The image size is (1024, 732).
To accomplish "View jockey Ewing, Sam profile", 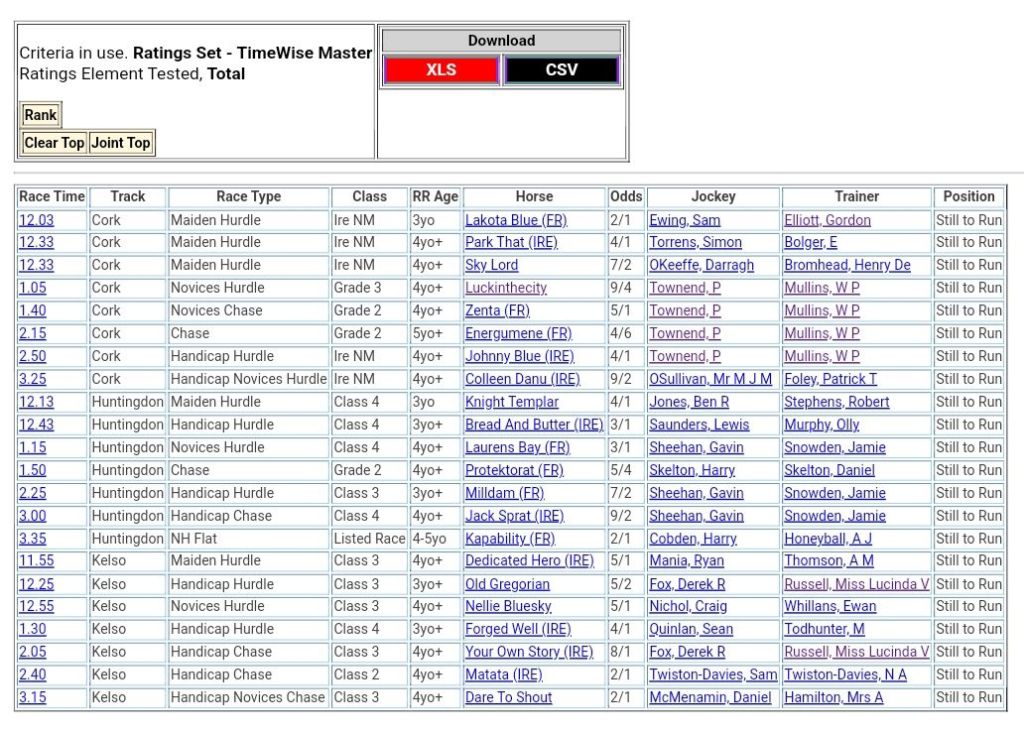I will [x=684, y=220].
